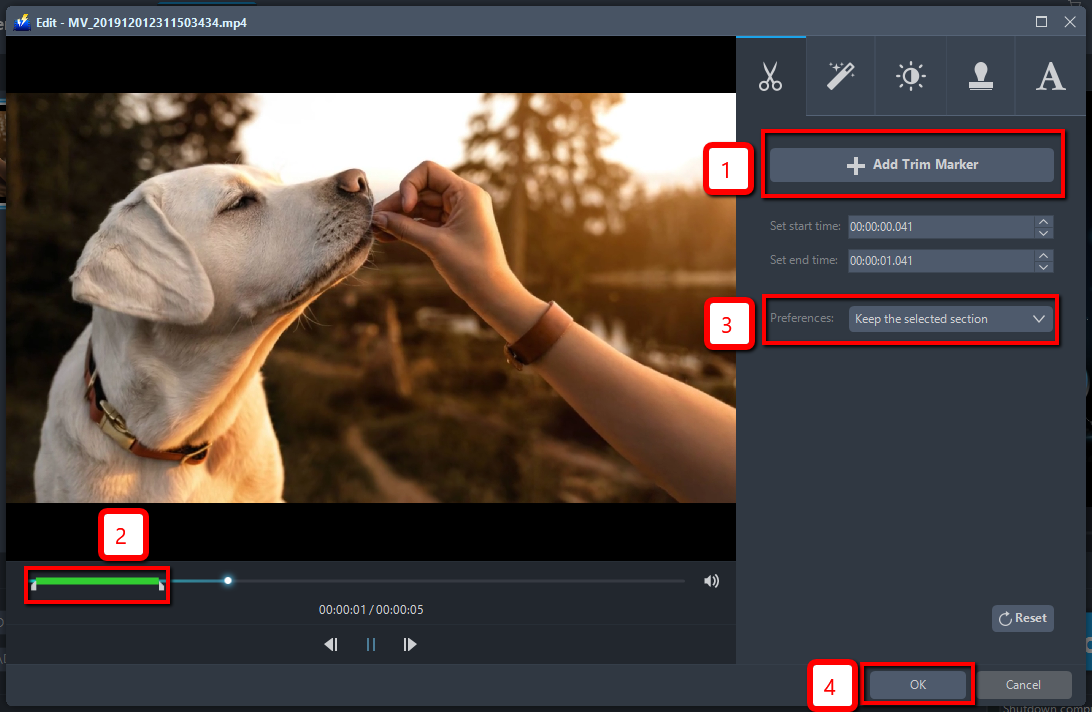
Task: Click the app logo in the title bar
Action: click(21, 20)
